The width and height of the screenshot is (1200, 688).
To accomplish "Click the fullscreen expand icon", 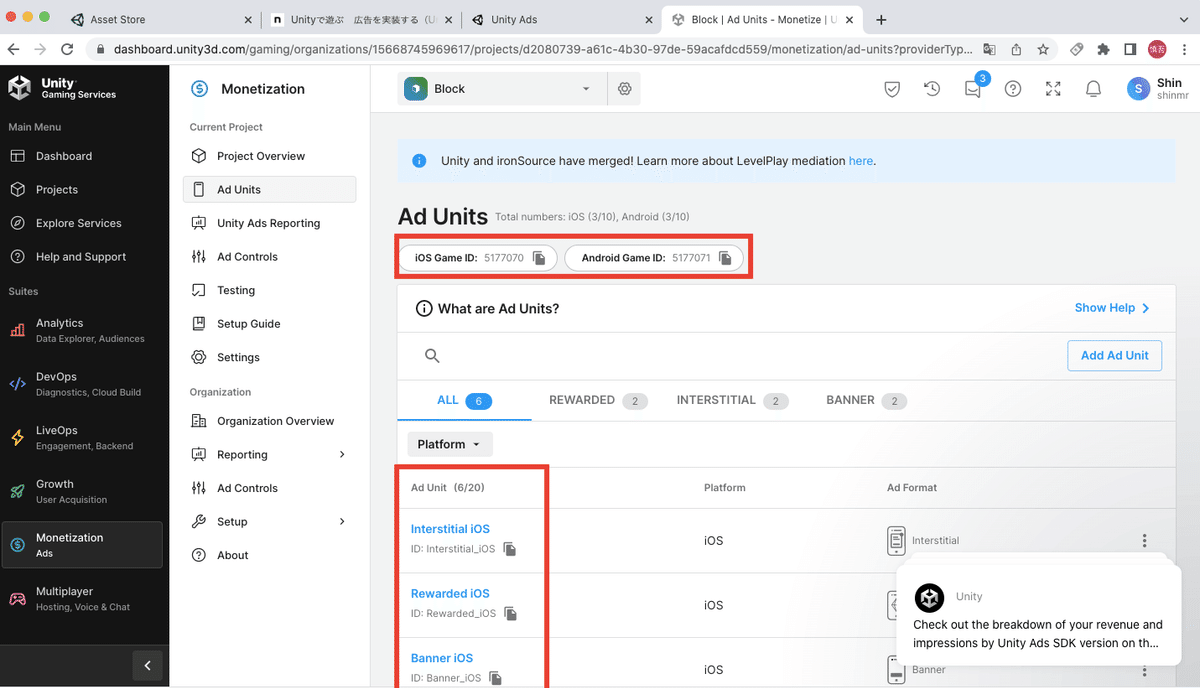I will [1053, 88].
